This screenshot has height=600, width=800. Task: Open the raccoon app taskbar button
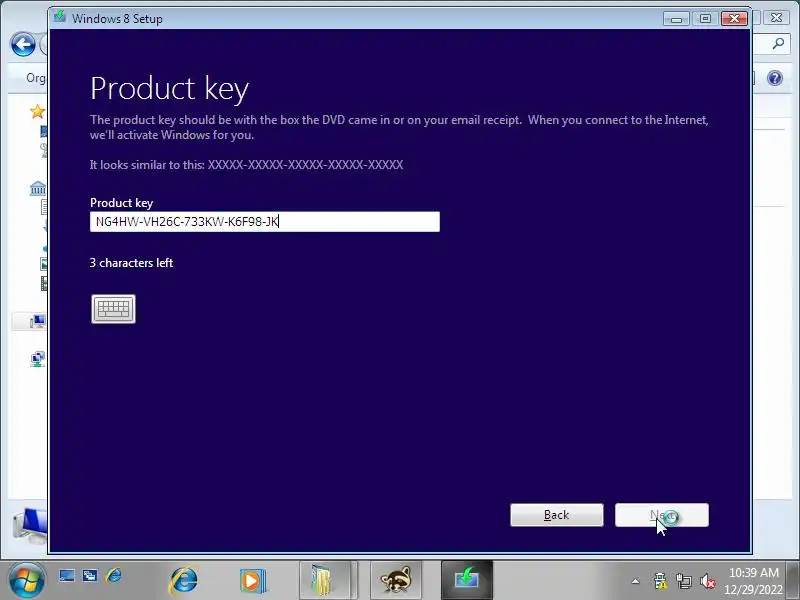click(x=396, y=580)
